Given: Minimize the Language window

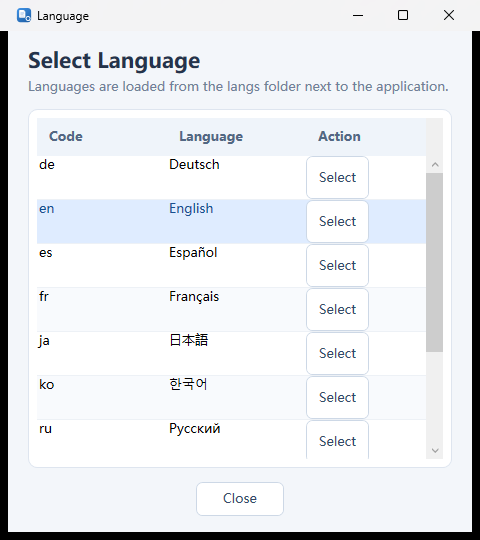Looking at the screenshot, I should [358, 15].
